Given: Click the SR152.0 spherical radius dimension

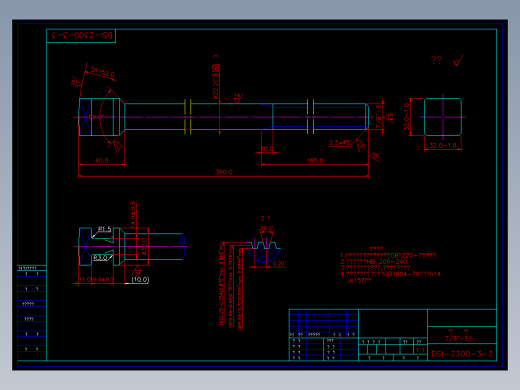Looking at the screenshot, I should [102, 72].
